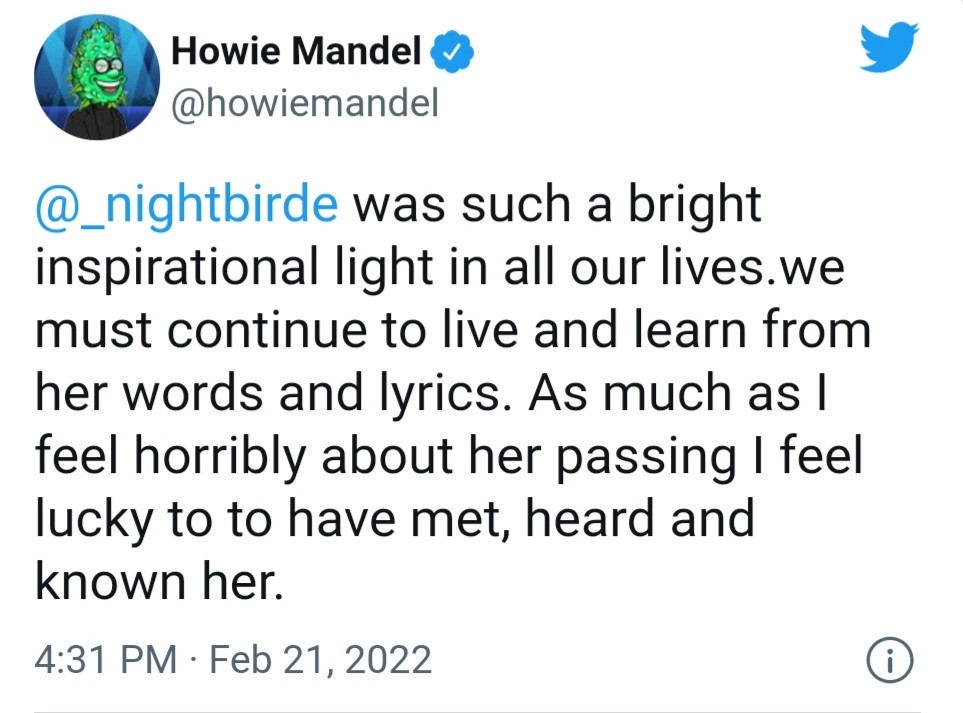Click the blue Twitter bird logo
This screenshot has width=963, height=713.
click(x=889, y=47)
